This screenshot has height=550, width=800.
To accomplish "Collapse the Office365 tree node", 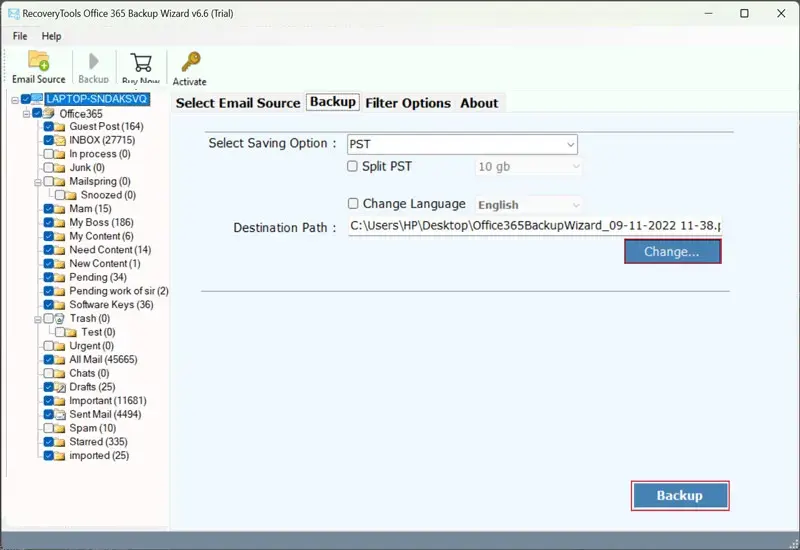I will [27, 114].
